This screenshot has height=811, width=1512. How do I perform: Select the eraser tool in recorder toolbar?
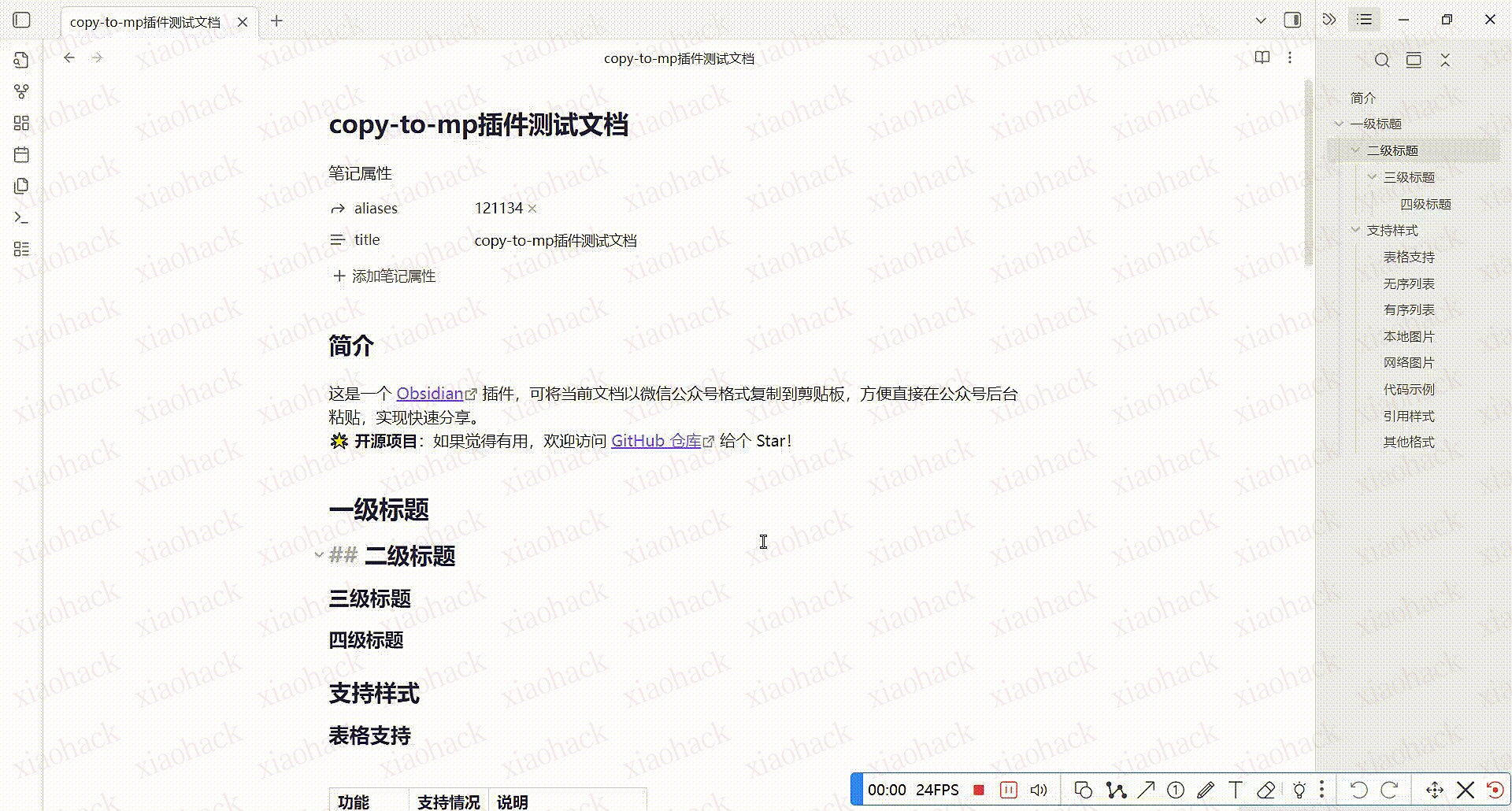(1266, 789)
